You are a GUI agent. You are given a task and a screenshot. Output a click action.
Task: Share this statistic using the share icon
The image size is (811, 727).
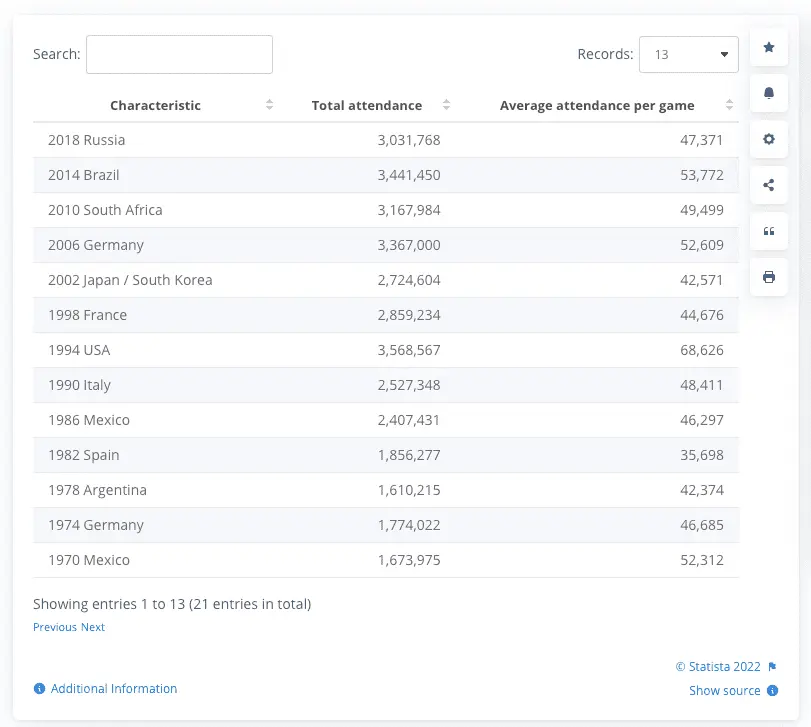point(768,184)
